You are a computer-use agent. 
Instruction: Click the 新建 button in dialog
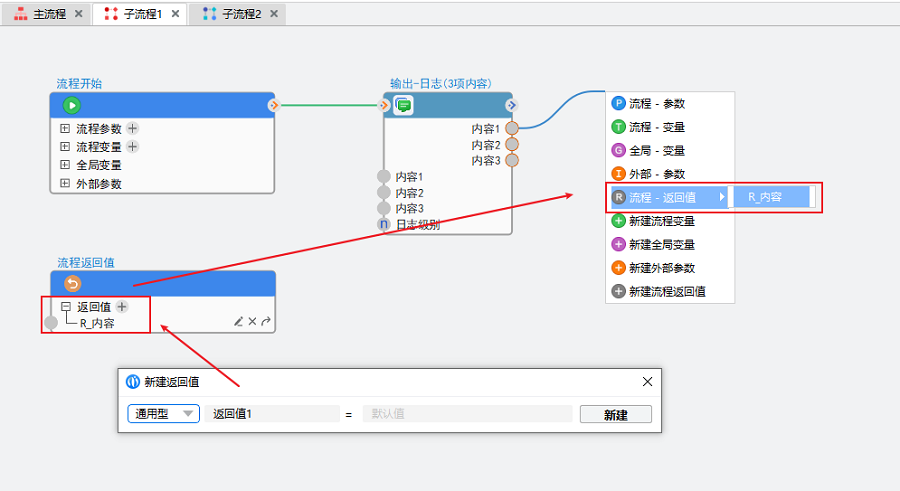[x=615, y=415]
